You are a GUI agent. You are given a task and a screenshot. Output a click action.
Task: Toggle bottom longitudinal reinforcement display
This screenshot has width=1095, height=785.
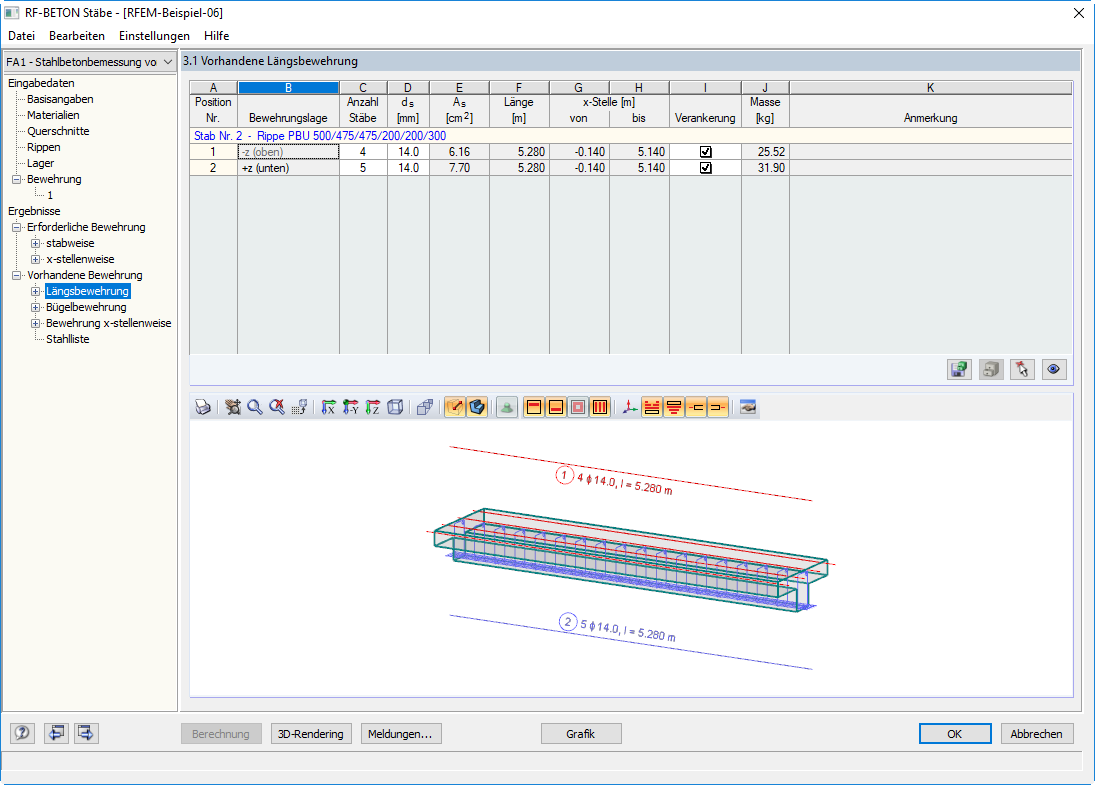coord(557,407)
